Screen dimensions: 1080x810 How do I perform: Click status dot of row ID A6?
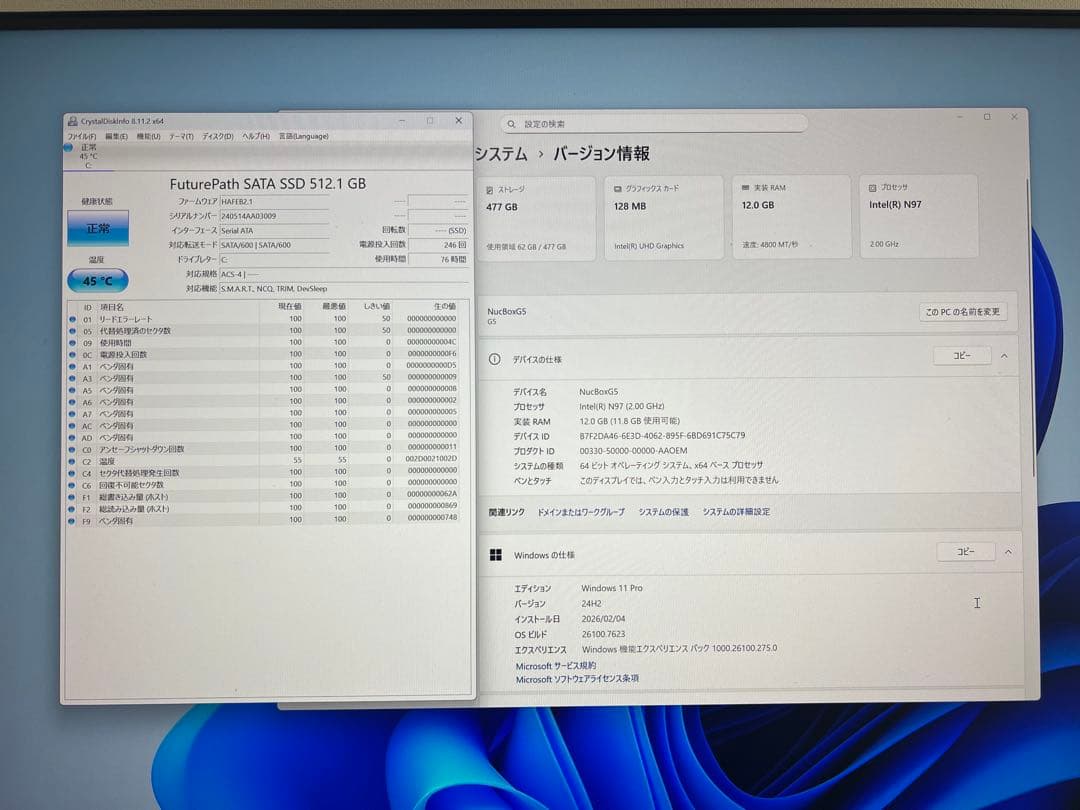(x=72, y=402)
